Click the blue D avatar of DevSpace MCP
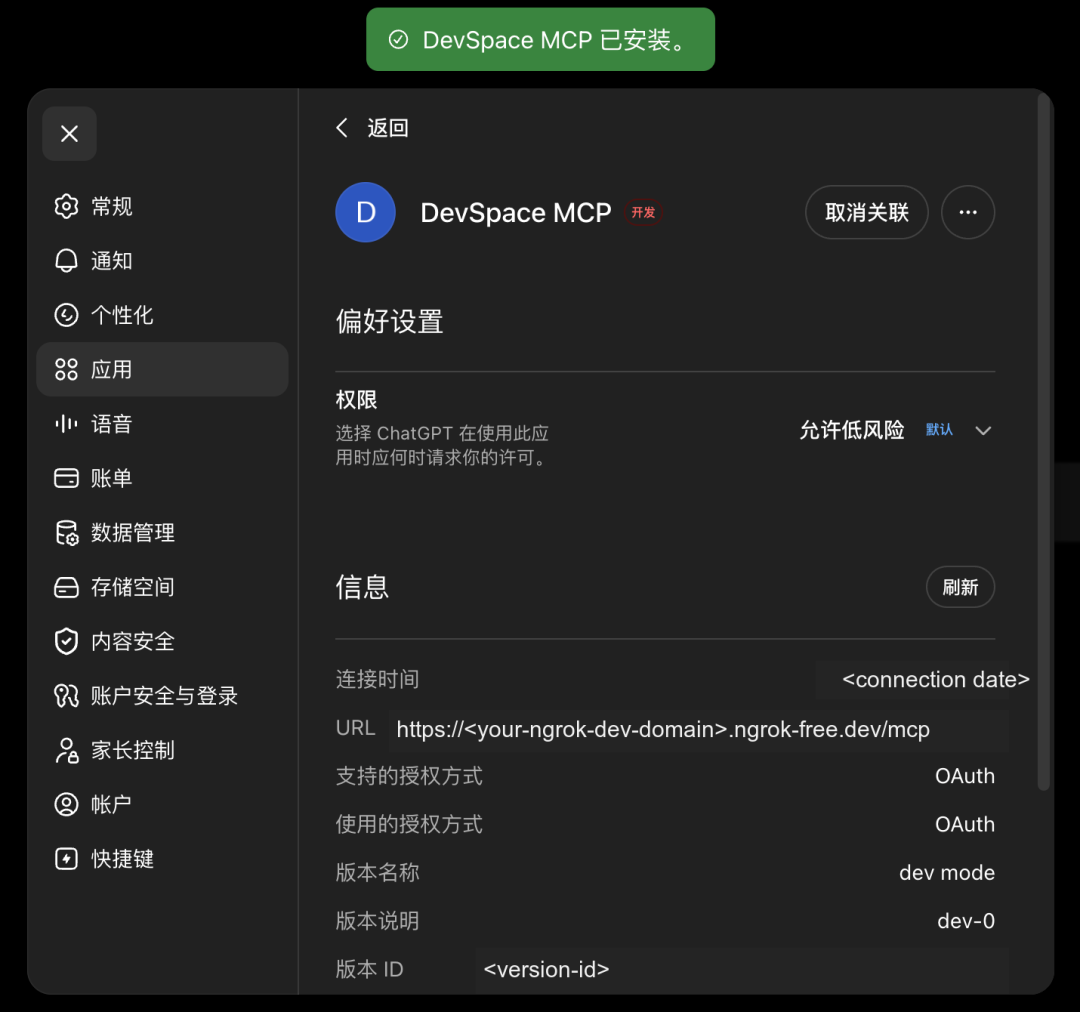The image size is (1080, 1012). click(366, 212)
